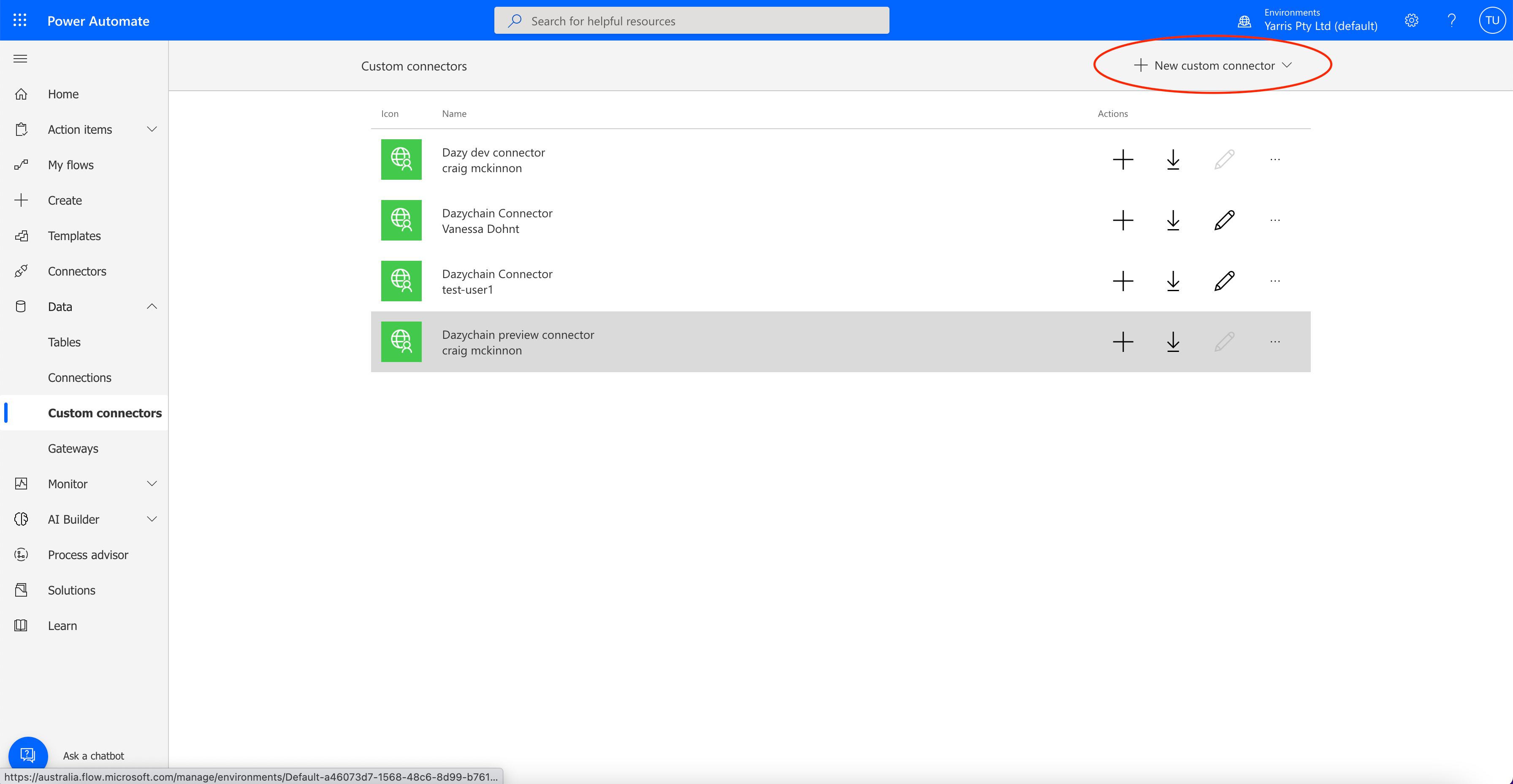Edit the Dazychain Connector by Vanessa Dohnt

tap(1224, 220)
